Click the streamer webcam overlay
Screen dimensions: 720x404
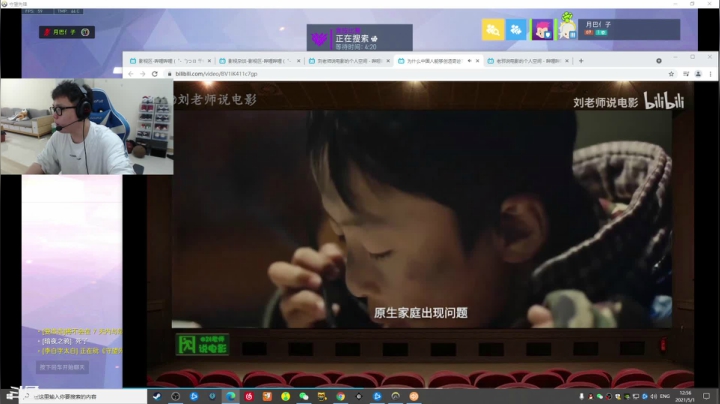[x=87, y=126]
